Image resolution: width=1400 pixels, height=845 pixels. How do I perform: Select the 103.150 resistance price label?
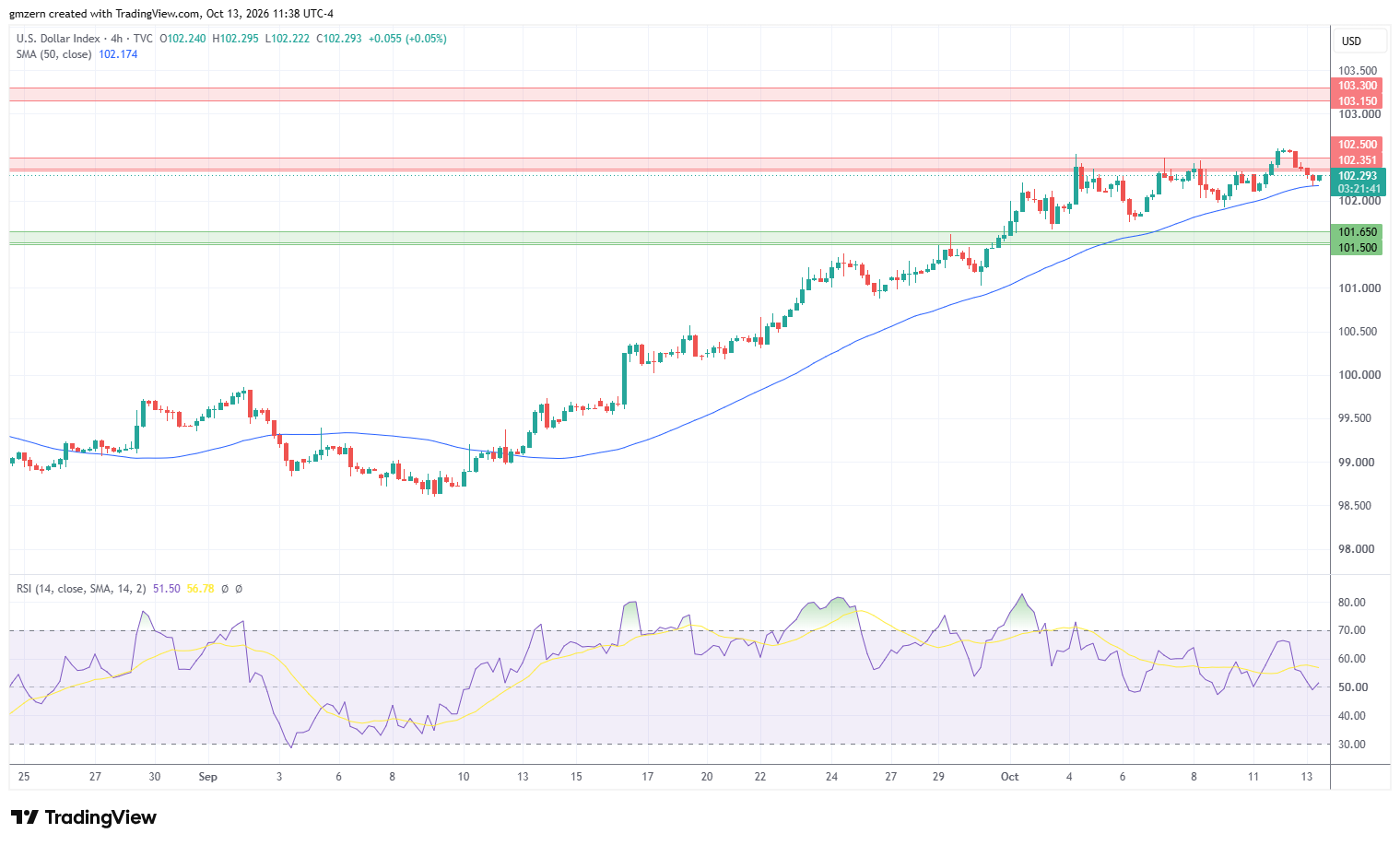pyautogui.click(x=1358, y=101)
